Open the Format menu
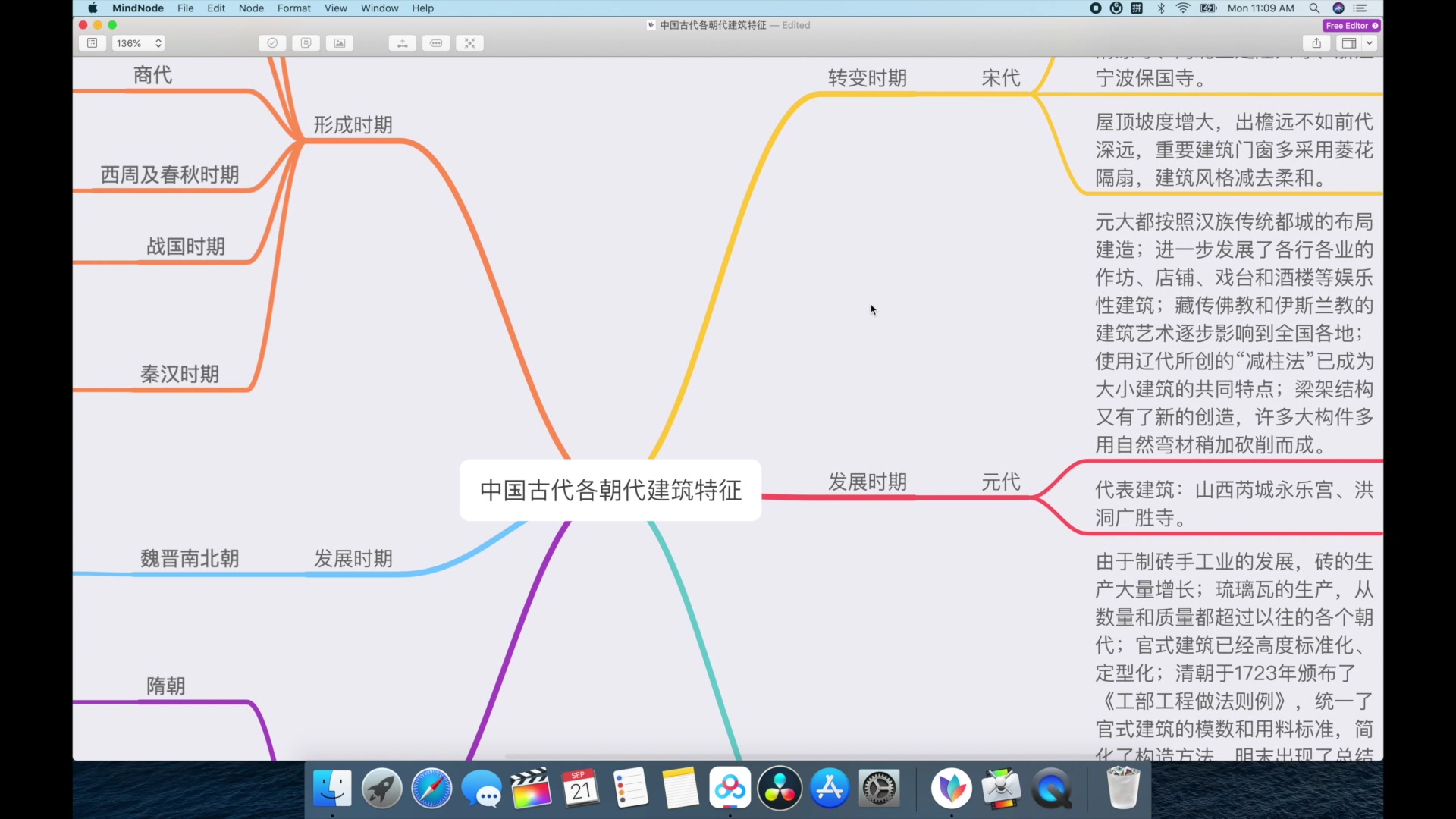The height and width of the screenshot is (819, 1456). point(294,8)
